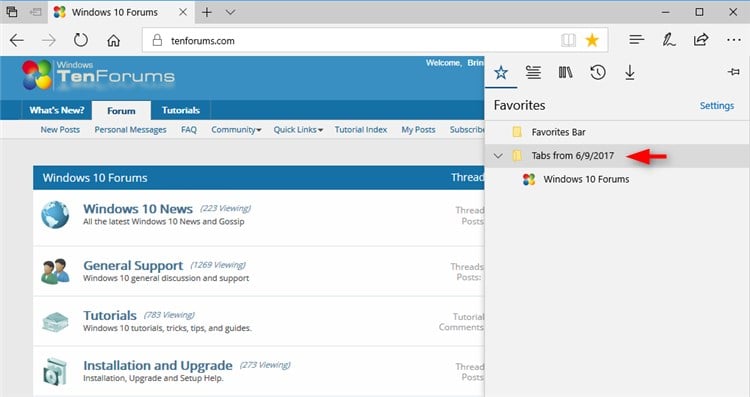Open Windows 10 News forum link

(x=138, y=209)
